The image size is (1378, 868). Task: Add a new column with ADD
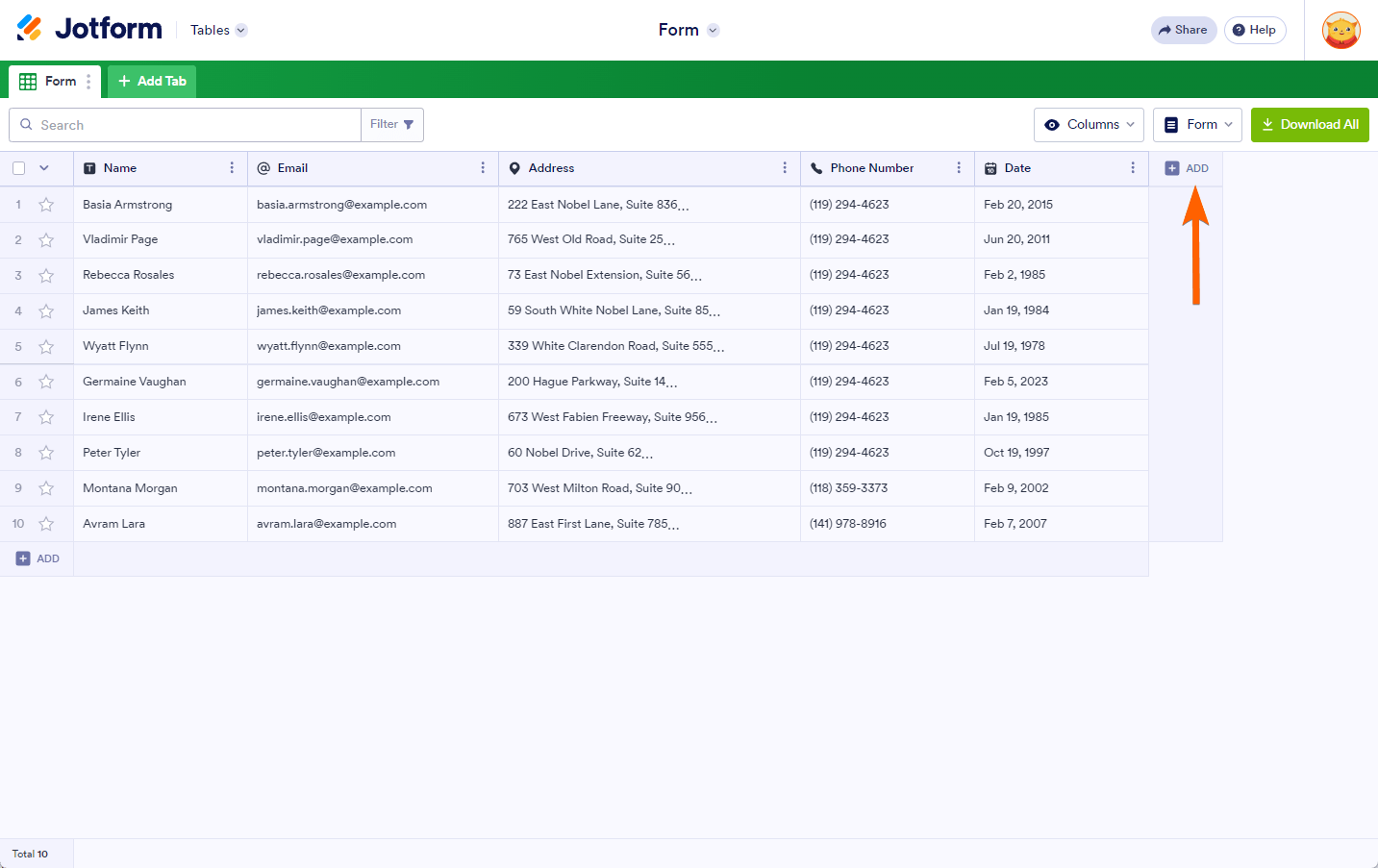[1187, 168]
